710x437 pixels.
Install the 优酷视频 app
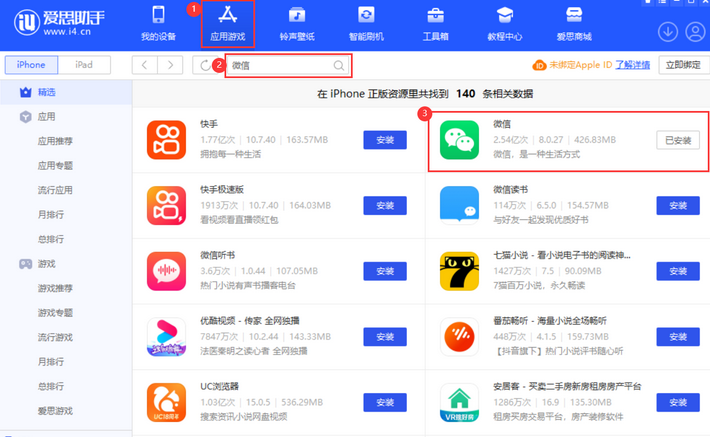385,337
